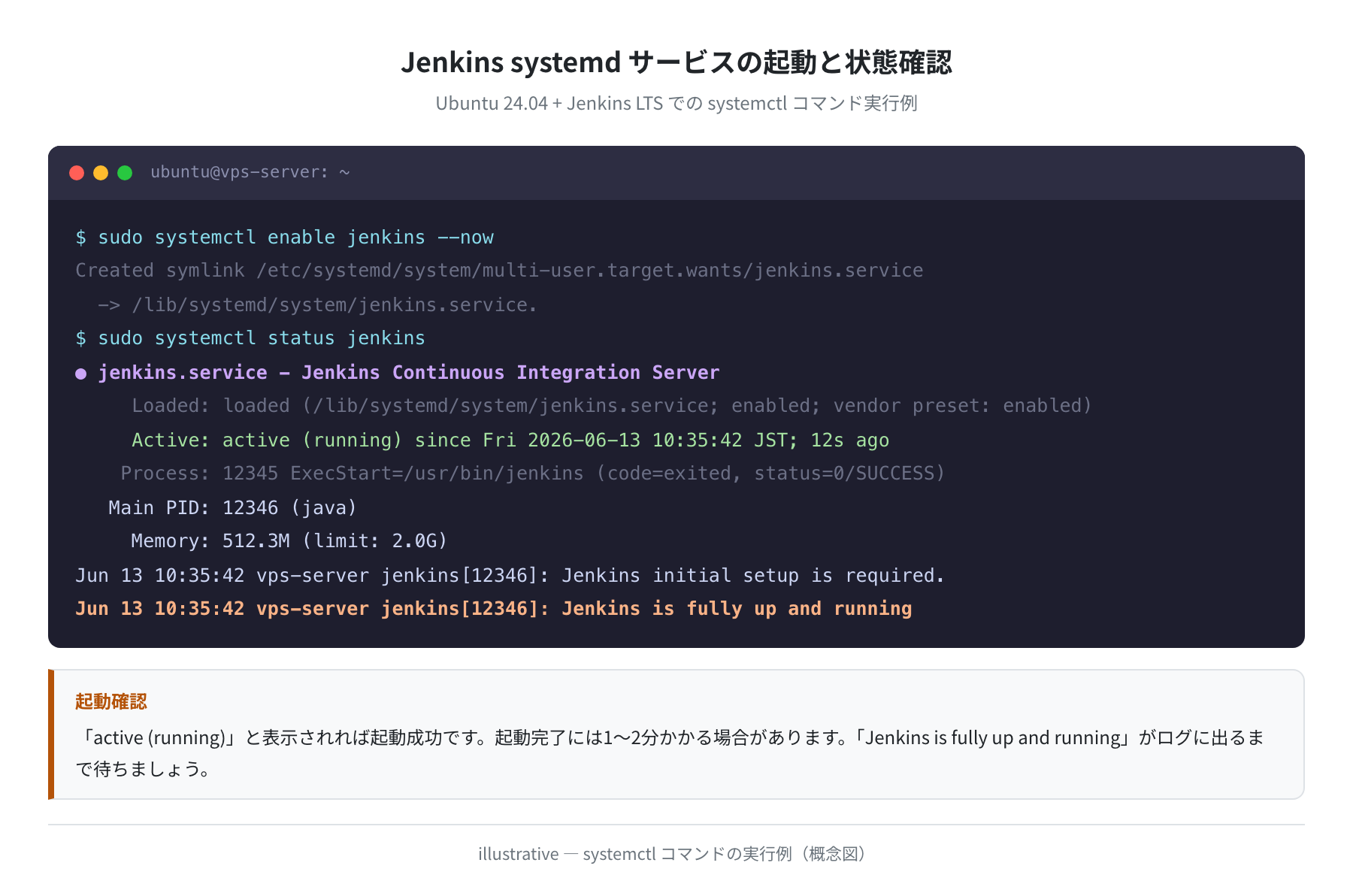
Task: Click the 'Jenkins initial setup is required.' log line
Action: pyautogui.click(x=510, y=576)
